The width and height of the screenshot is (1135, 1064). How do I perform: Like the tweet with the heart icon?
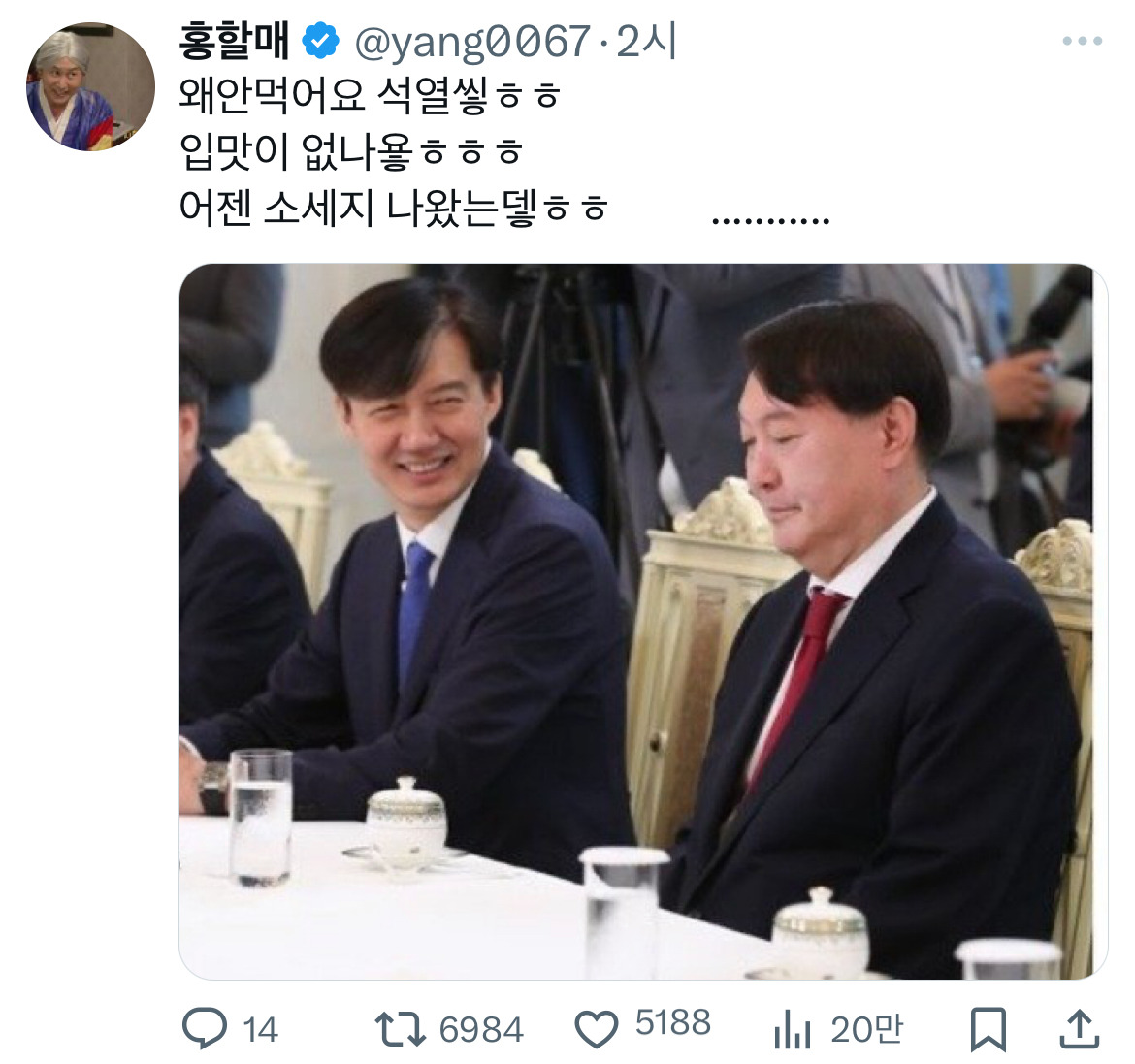coord(597,1029)
